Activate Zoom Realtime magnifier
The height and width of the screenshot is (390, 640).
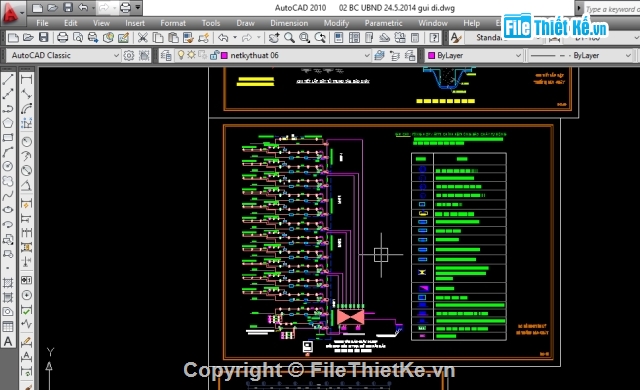289,38
